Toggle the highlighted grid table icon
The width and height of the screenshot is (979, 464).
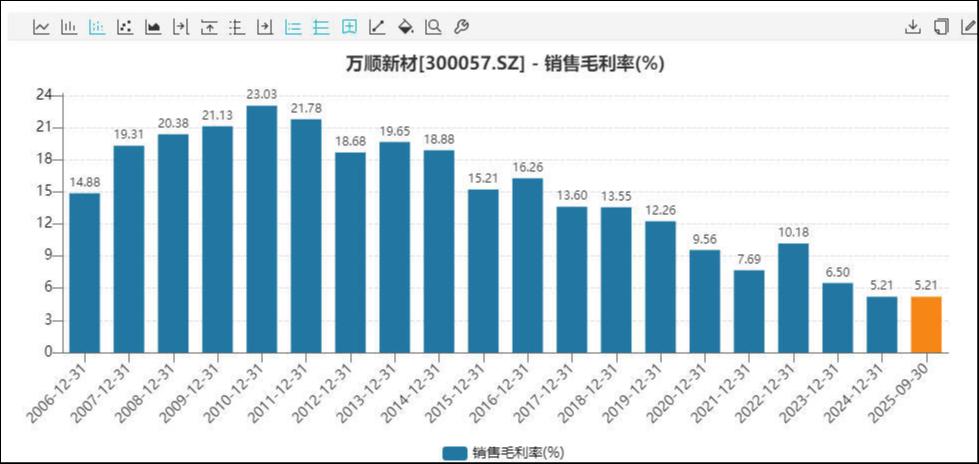pyautogui.click(x=349, y=27)
